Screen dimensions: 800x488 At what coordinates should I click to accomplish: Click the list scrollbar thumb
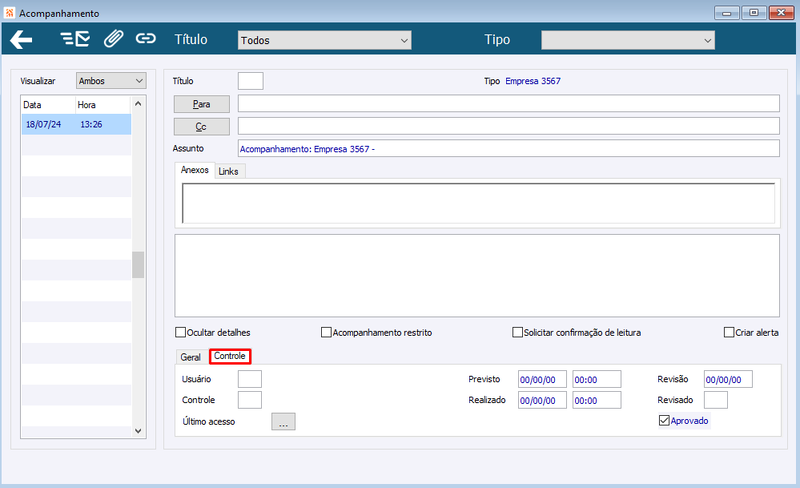coord(138,265)
